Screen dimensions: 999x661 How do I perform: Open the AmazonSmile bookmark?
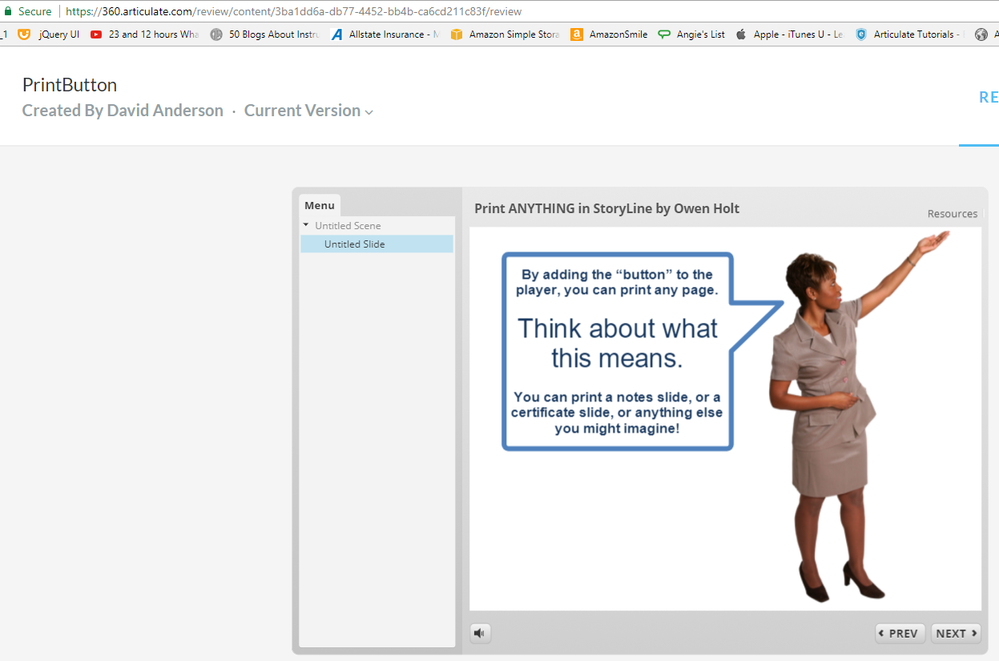click(609, 34)
